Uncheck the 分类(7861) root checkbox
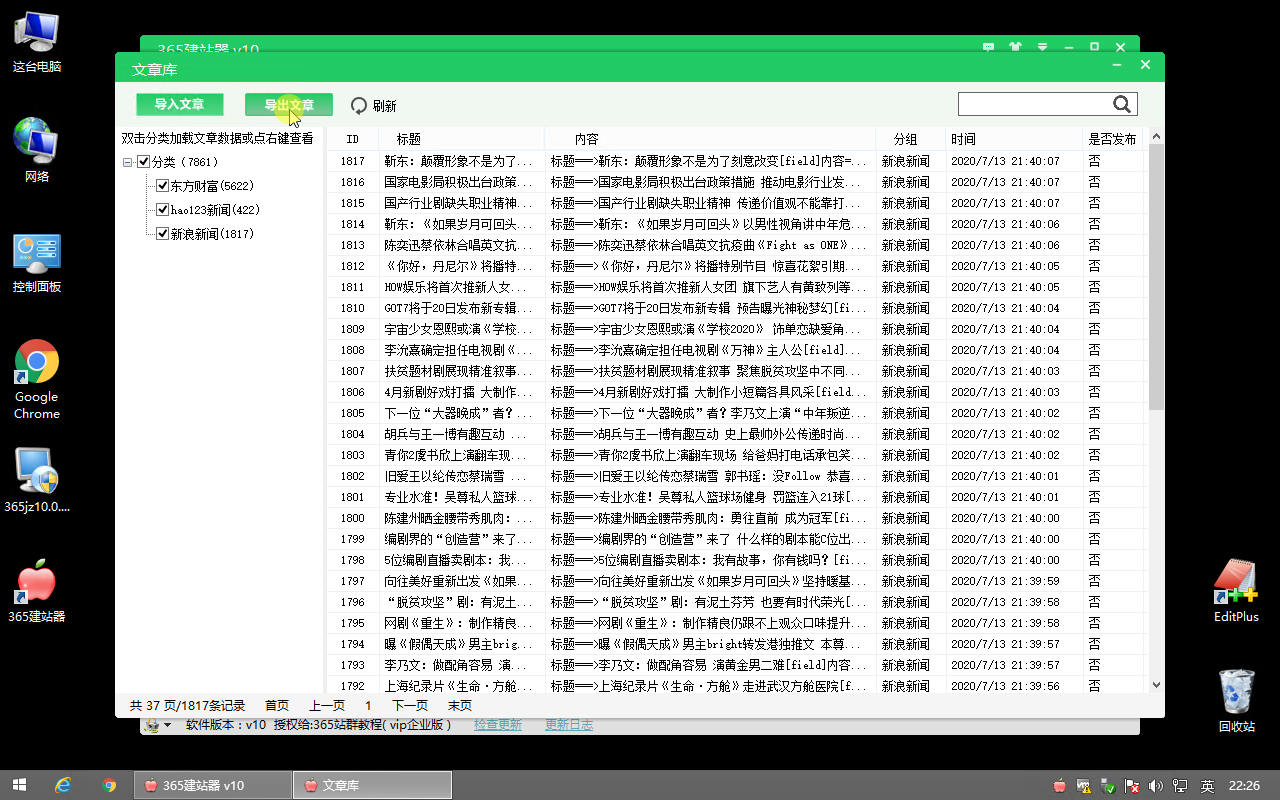 coord(143,162)
